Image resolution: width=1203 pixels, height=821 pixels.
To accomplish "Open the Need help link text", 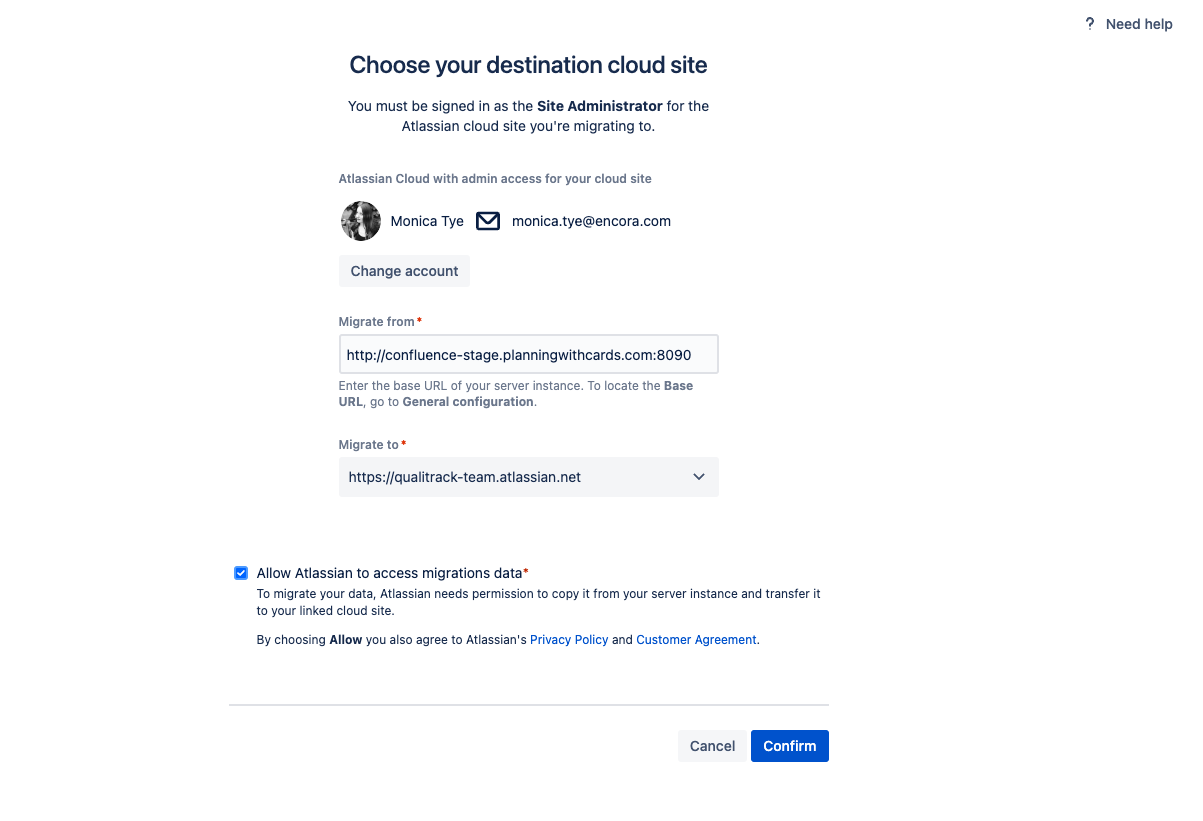I will click(1139, 24).
